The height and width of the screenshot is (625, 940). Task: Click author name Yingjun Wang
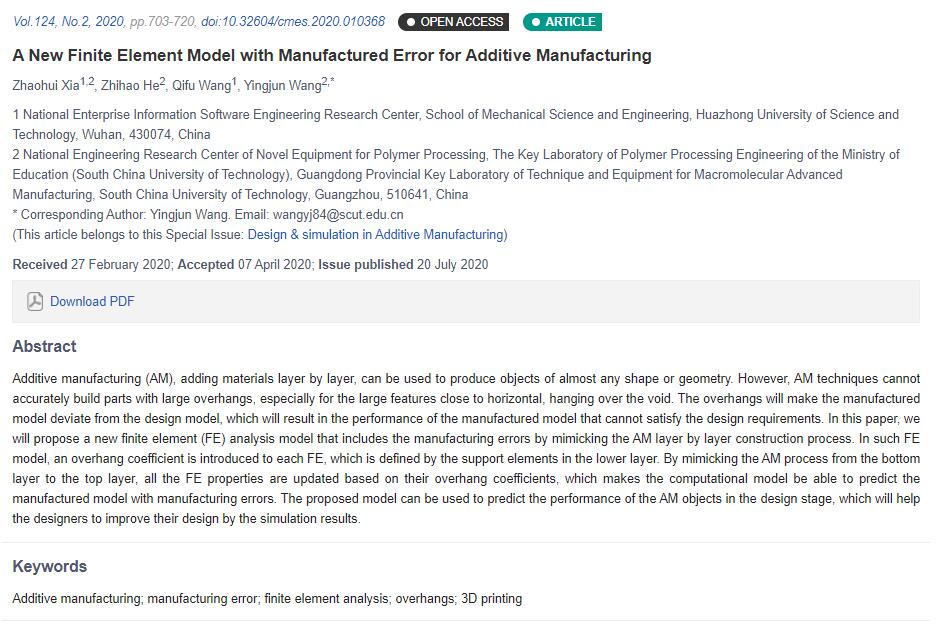coord(282,85)
